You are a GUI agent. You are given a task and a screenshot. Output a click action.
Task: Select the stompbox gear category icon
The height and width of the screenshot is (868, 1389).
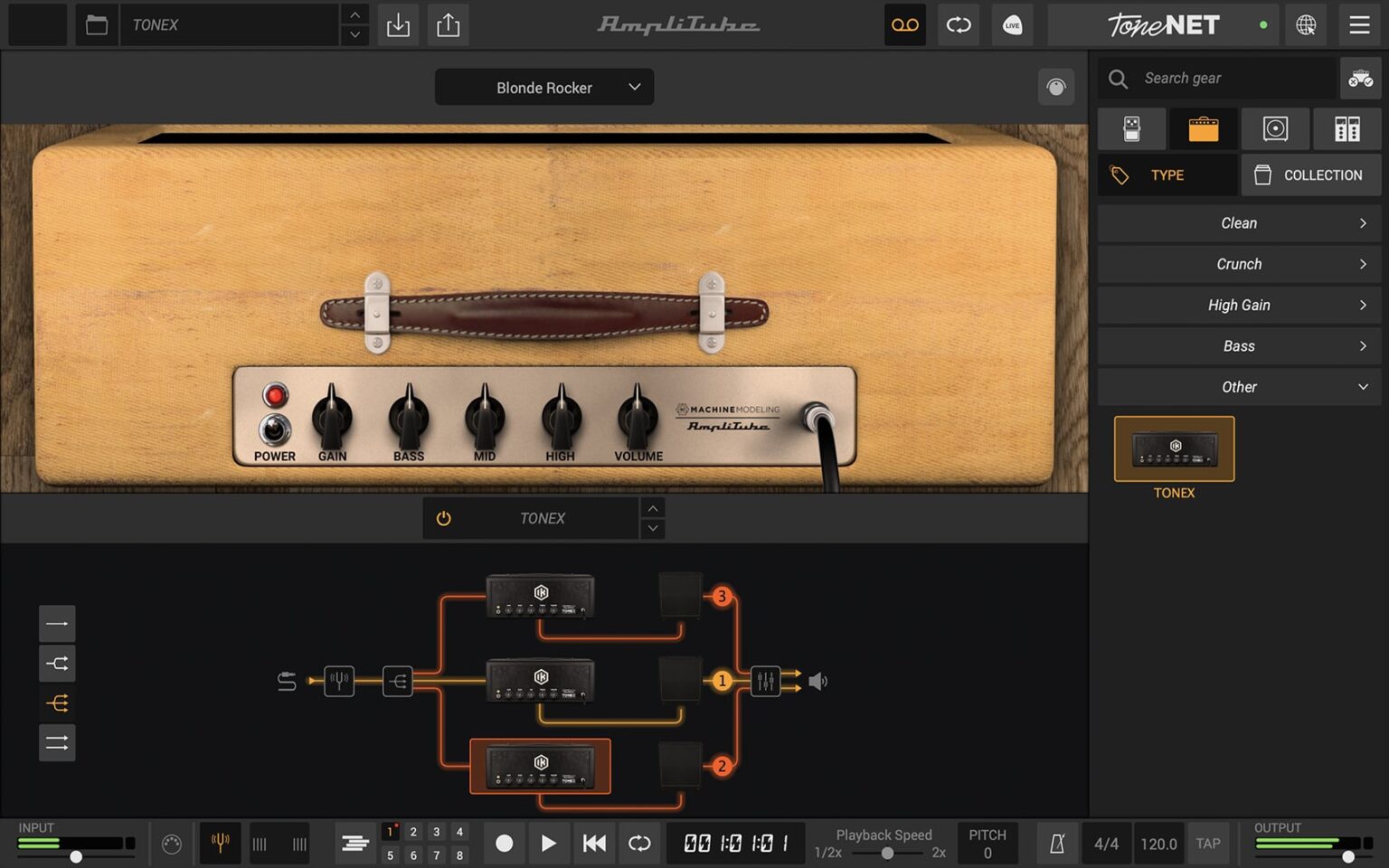point(1131,128)
